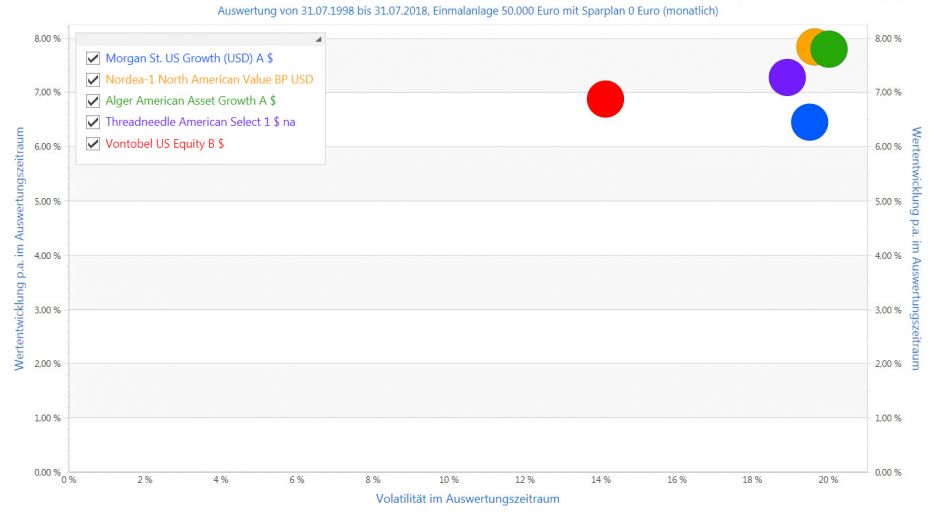Click the Threadneedle American Select legend text
Screen dimensions: 940x516
tap(200, 122)
